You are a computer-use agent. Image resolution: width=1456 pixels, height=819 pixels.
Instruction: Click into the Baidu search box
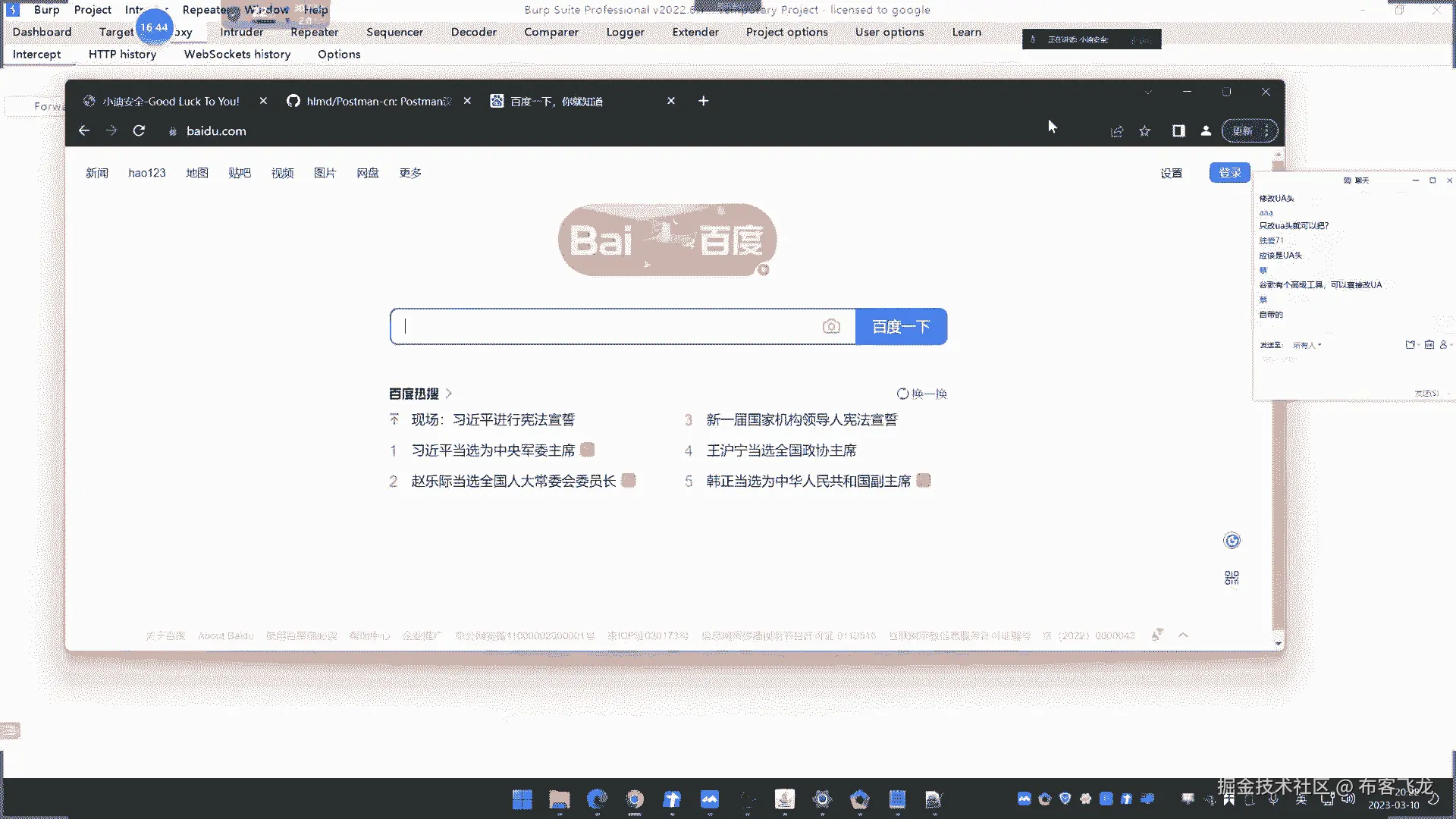[x=607, y=327]
